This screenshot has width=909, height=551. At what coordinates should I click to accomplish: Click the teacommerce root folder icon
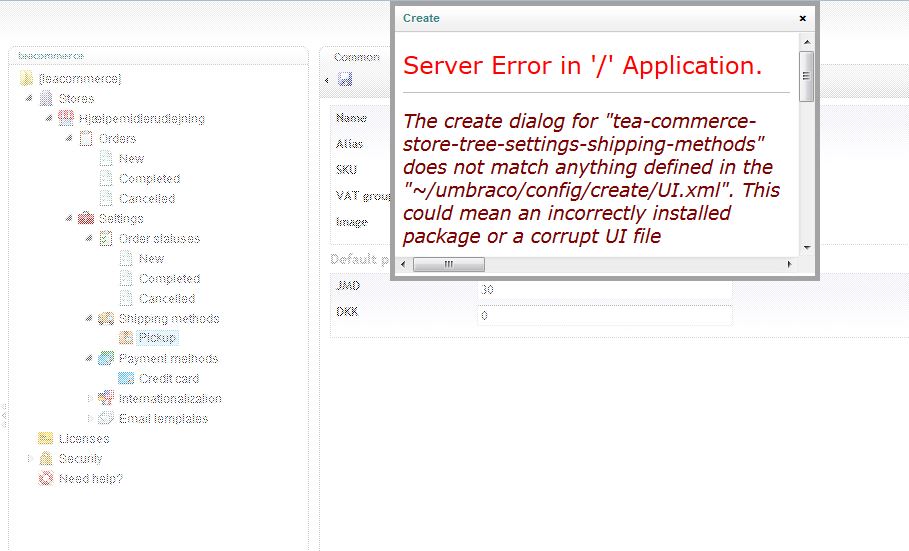pyautogui.click(x=26, y=78)
